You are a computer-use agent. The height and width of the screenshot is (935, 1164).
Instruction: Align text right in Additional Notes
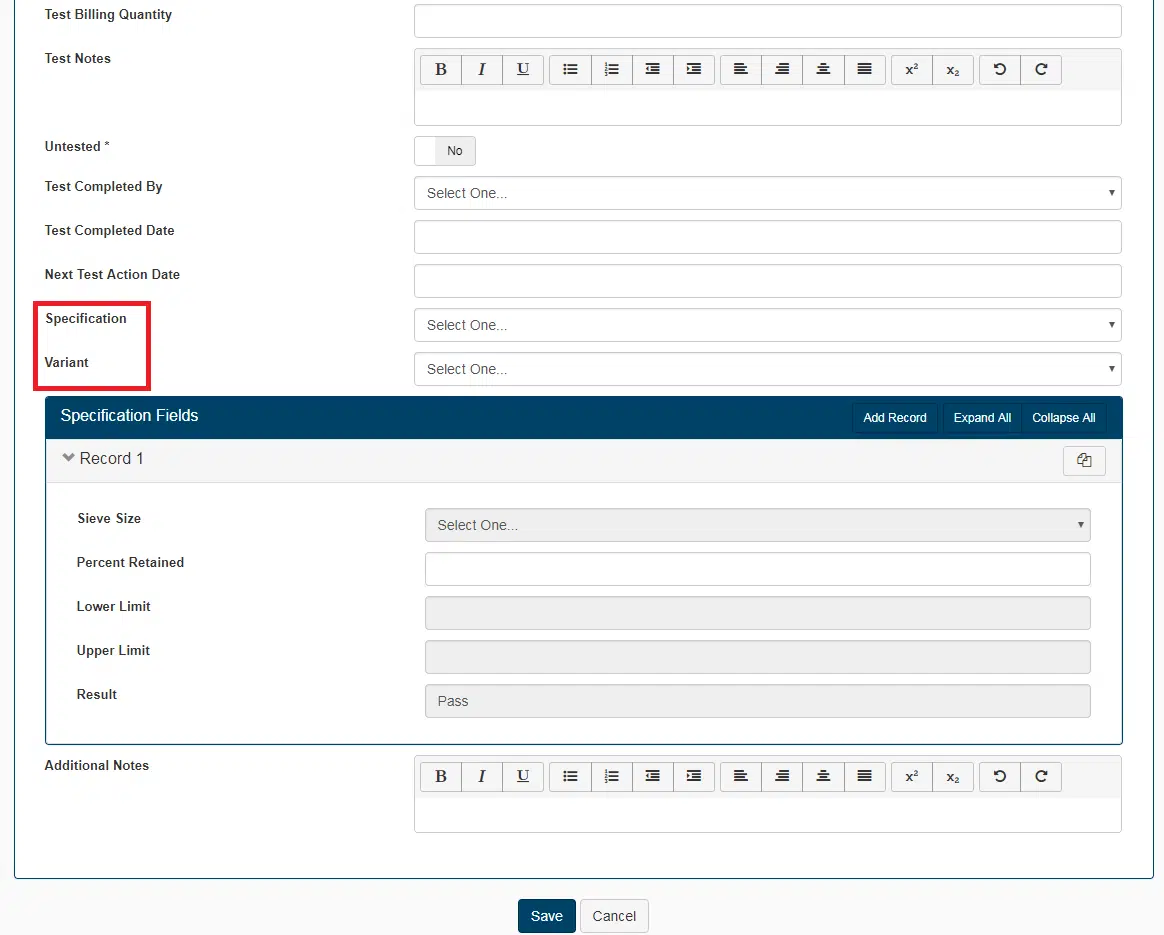[782, 777]
